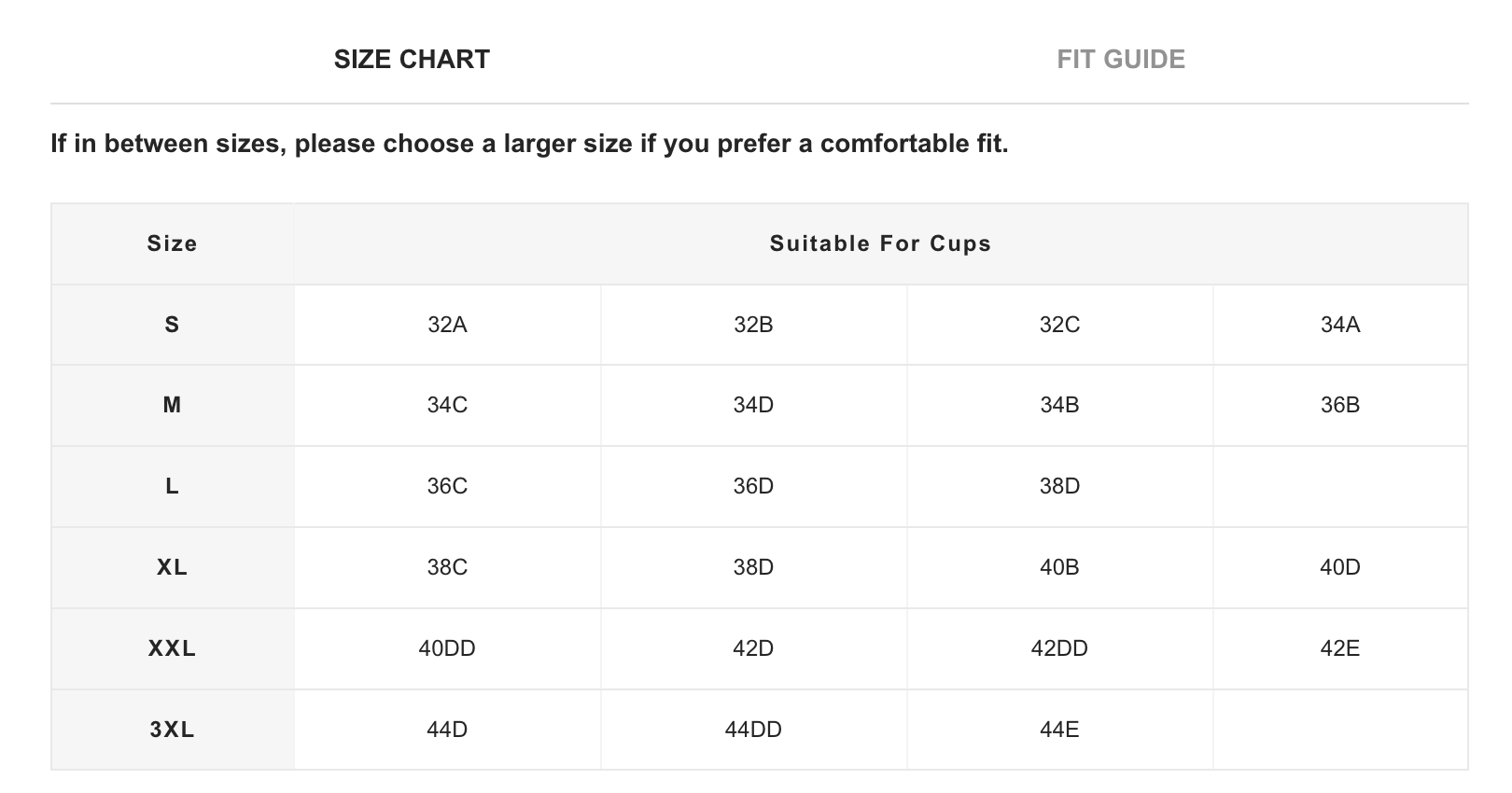
Task: Click the 32C size cell
Action: (1059, 325)
